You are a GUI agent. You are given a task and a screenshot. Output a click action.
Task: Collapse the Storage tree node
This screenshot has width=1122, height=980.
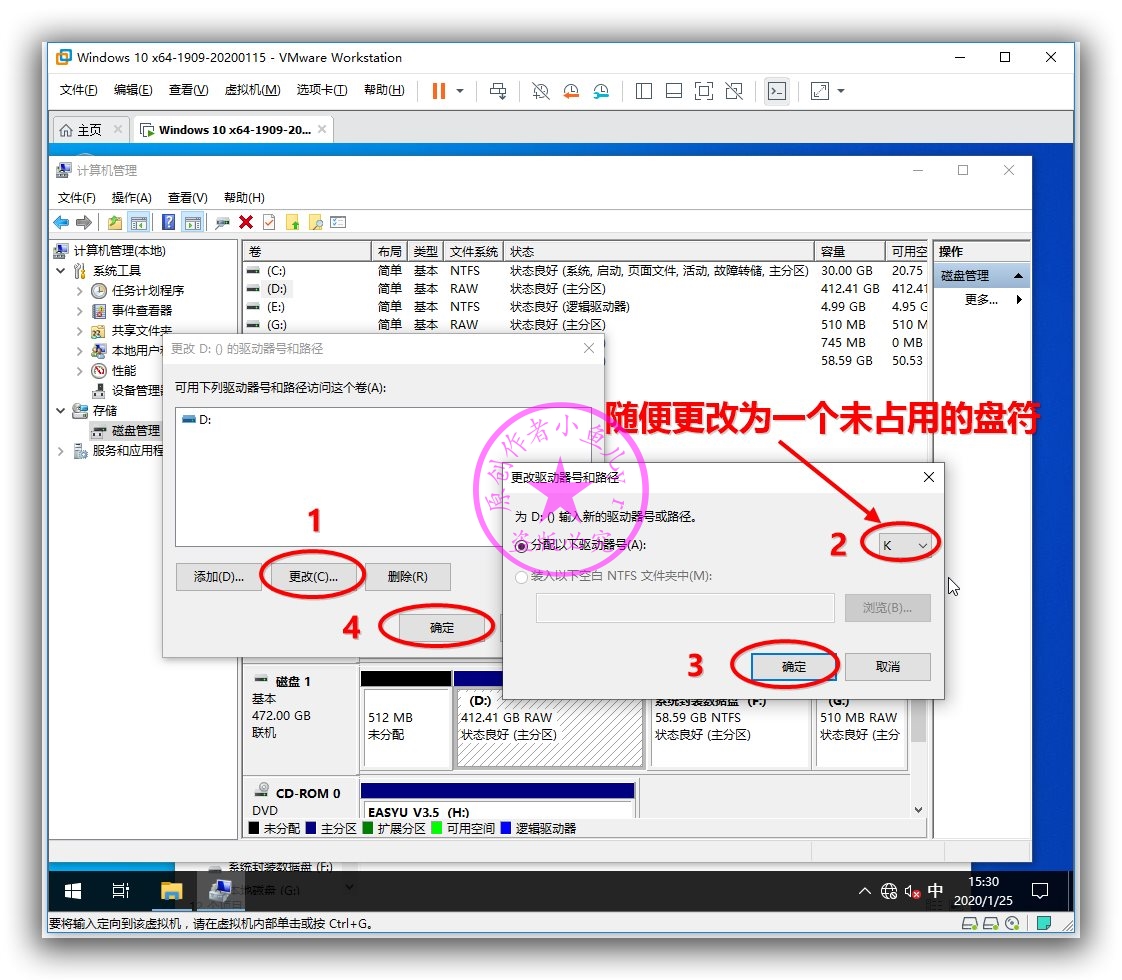coord(61,411)
